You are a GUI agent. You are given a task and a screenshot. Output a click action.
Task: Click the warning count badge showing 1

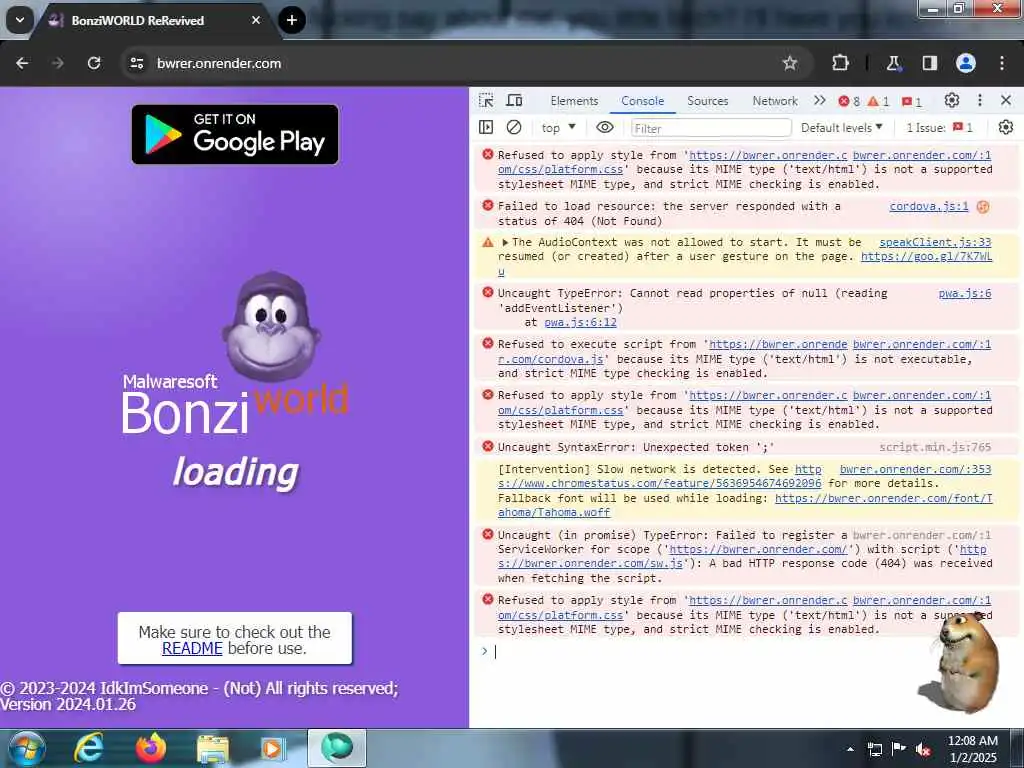[x=878, y=101]
